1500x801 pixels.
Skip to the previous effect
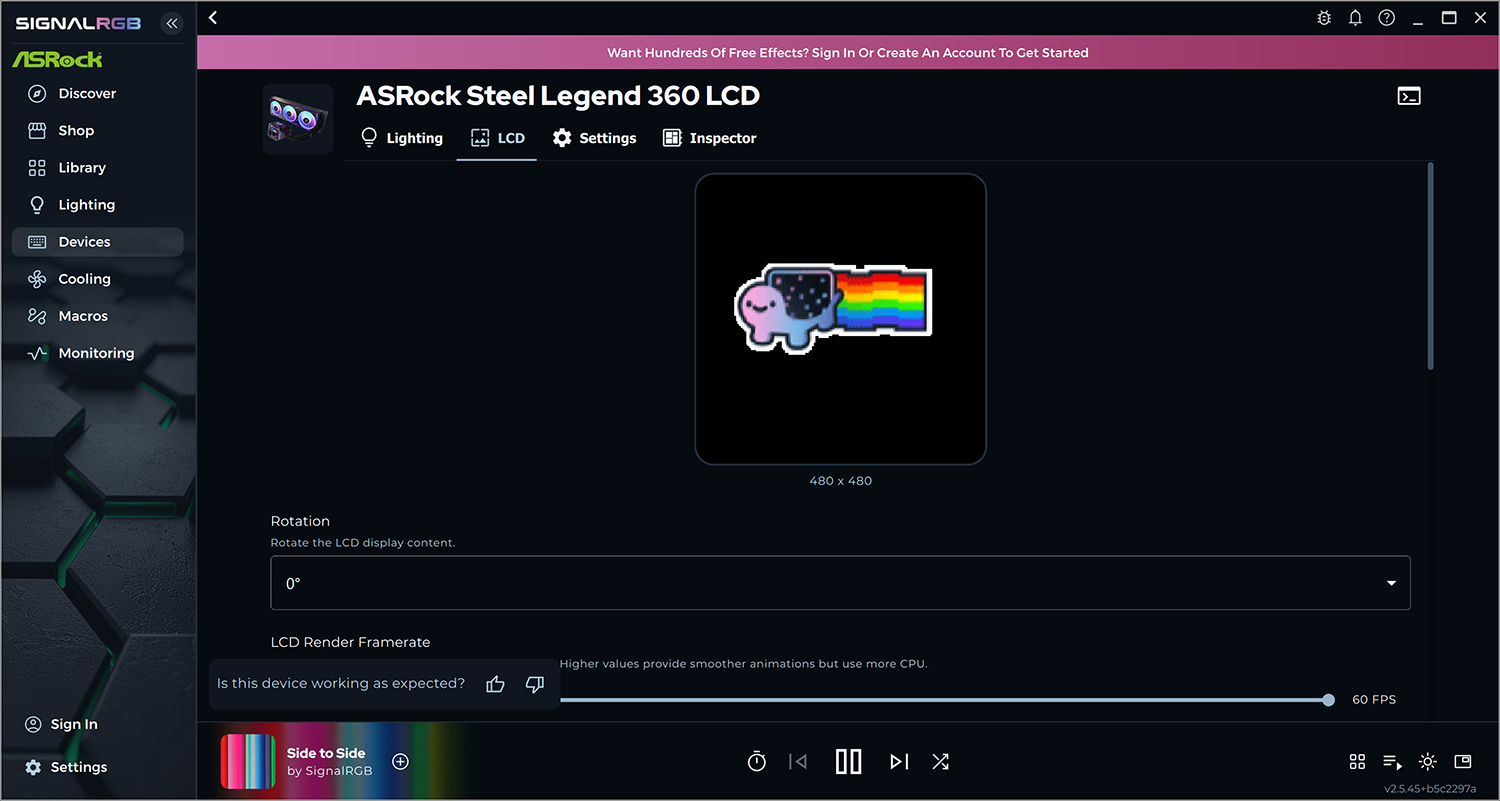(x=798, y=762)
